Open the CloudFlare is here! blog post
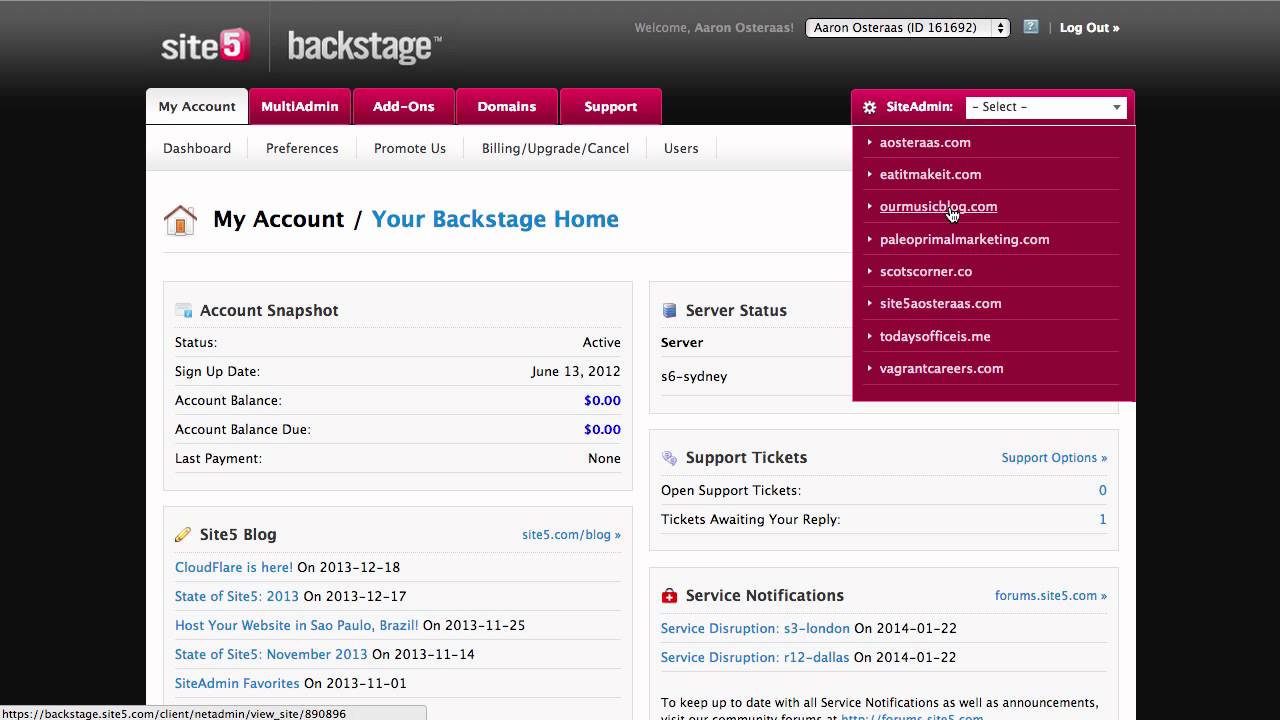The height and width of the screenshot is (720, 1280). [x=234, y=567]
